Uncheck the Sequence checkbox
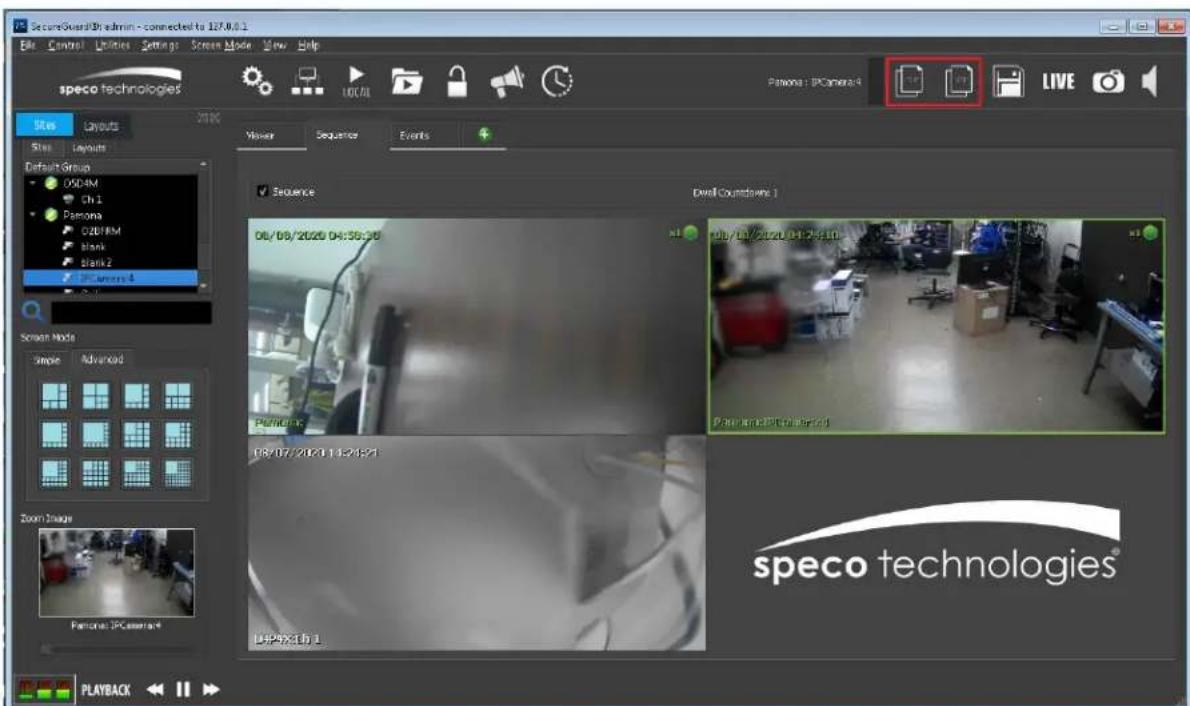Image resolution: width=1190 pixels, height=706 pixels. pyautogui.click(x=263, y=191)
